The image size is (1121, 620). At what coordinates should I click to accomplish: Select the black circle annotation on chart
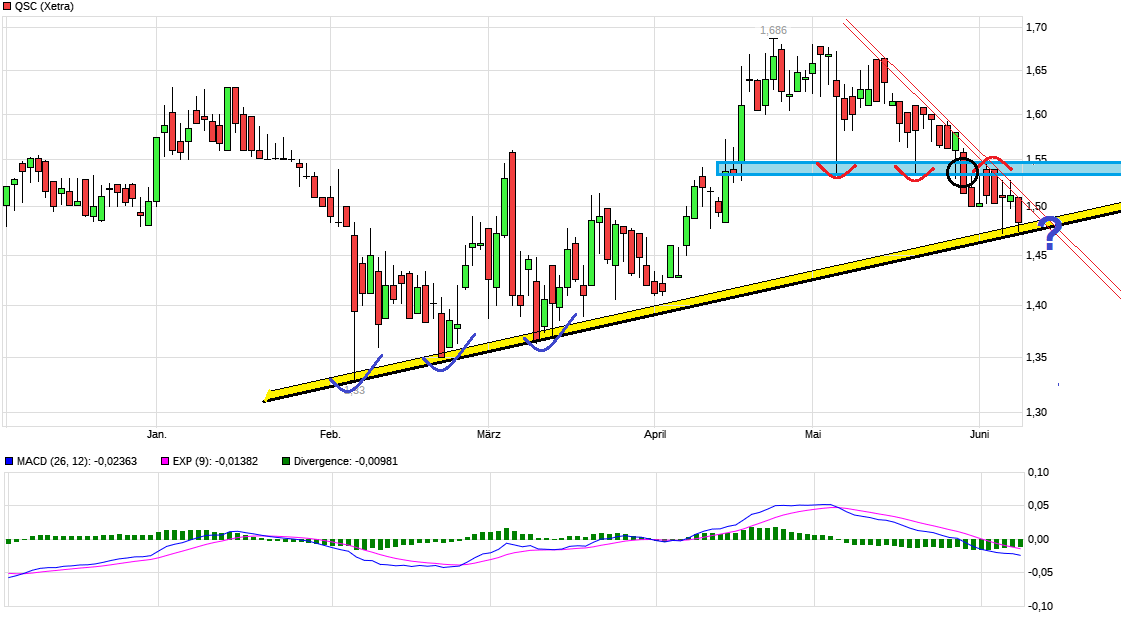[x=962, y=172]
